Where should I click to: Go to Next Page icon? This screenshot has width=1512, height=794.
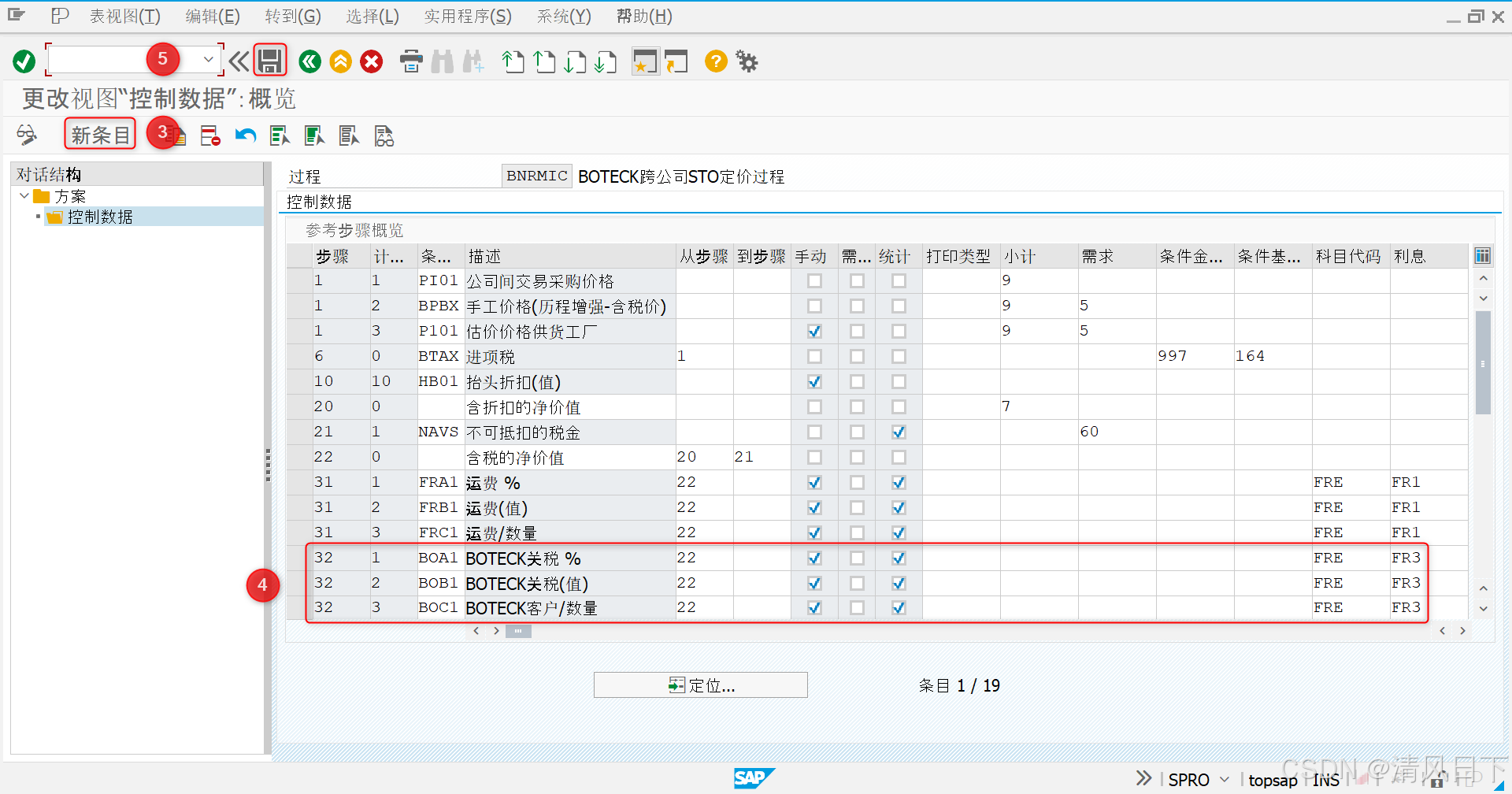click(x=575, y=61)
